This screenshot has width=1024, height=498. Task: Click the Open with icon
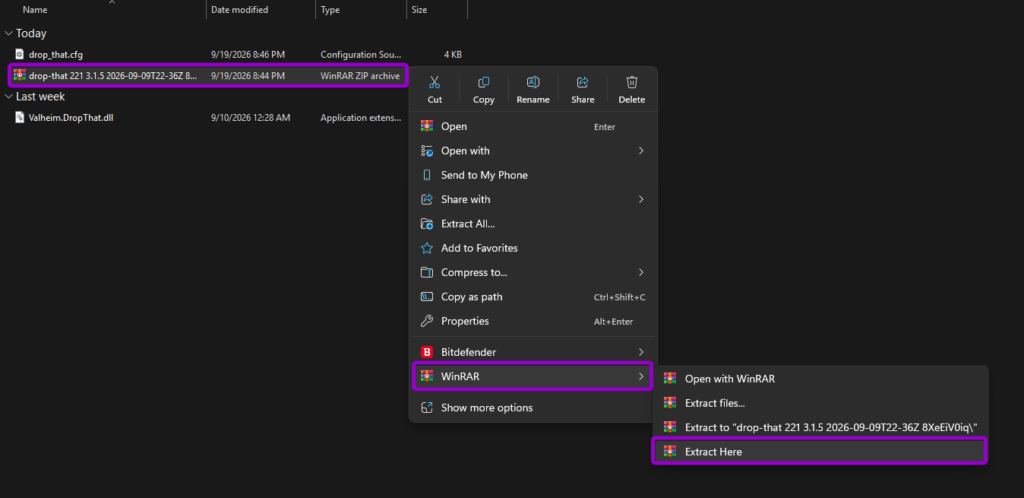click(x=427, y=151)
